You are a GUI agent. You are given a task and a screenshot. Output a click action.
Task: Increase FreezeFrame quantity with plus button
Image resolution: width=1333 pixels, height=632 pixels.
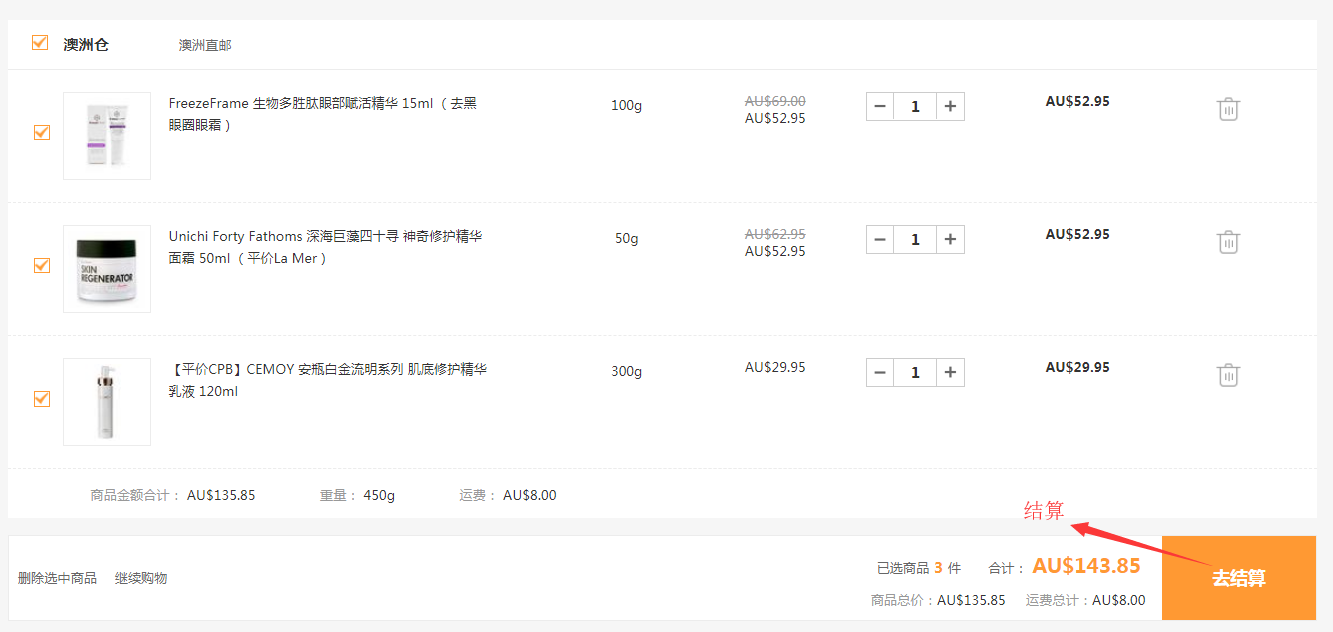point(950,106)
